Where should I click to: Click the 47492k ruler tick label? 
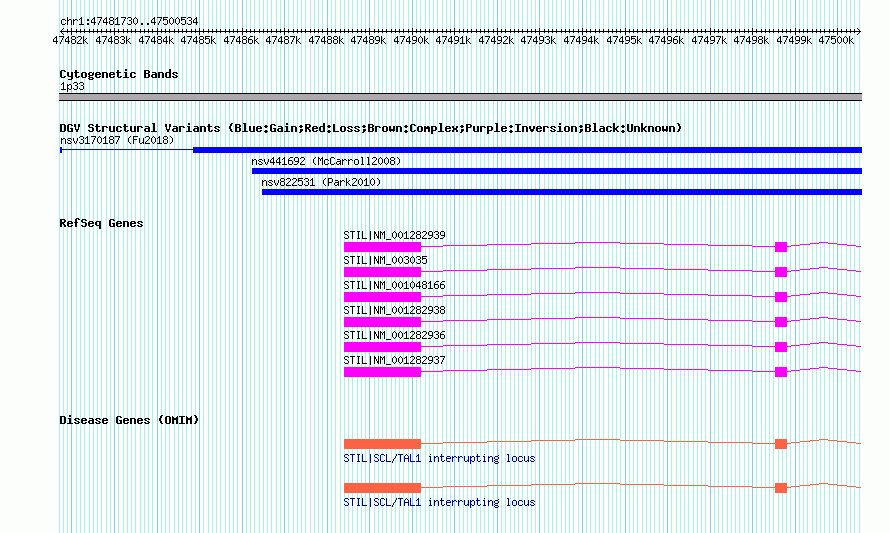pyautogui.click(x=496, y=40)
